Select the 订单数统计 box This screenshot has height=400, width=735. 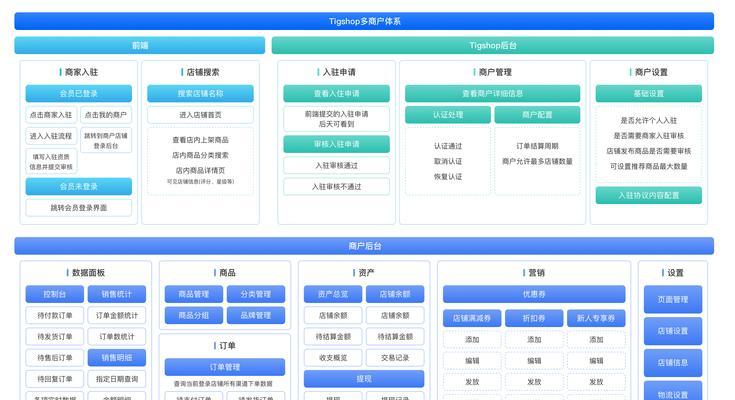(117, 337)
